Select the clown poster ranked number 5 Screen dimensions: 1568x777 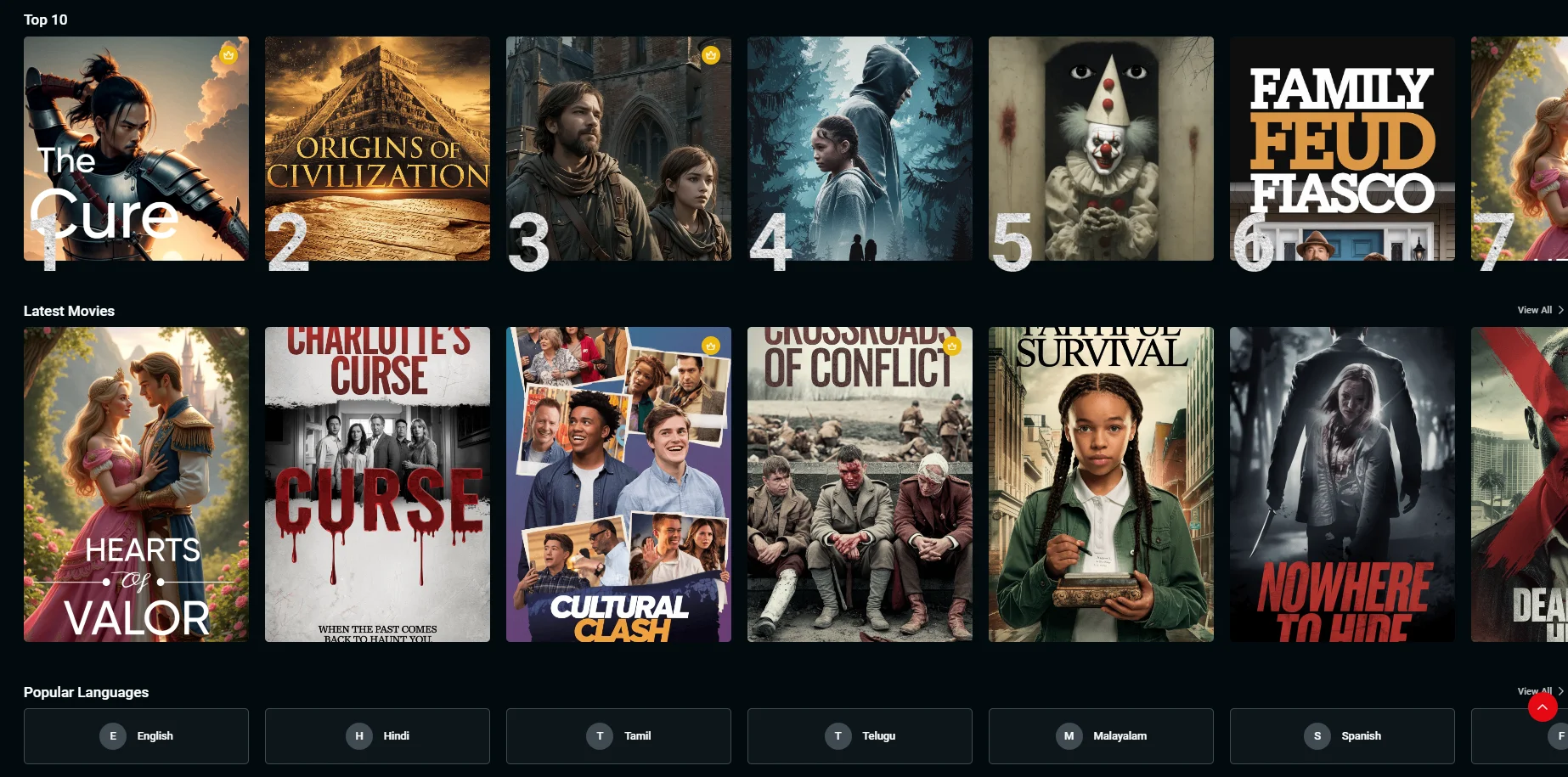click(x=1101, y=149)
